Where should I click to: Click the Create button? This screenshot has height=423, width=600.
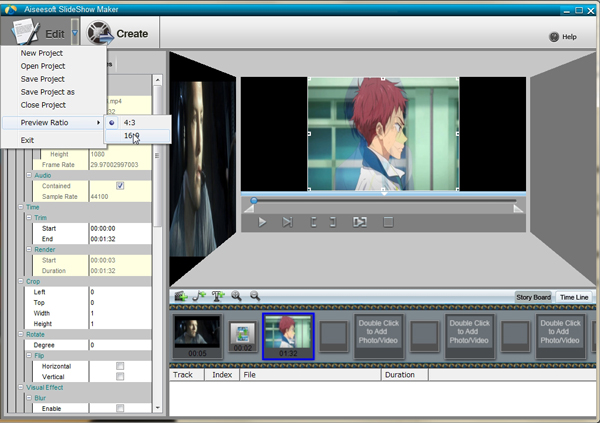(118, 33)
